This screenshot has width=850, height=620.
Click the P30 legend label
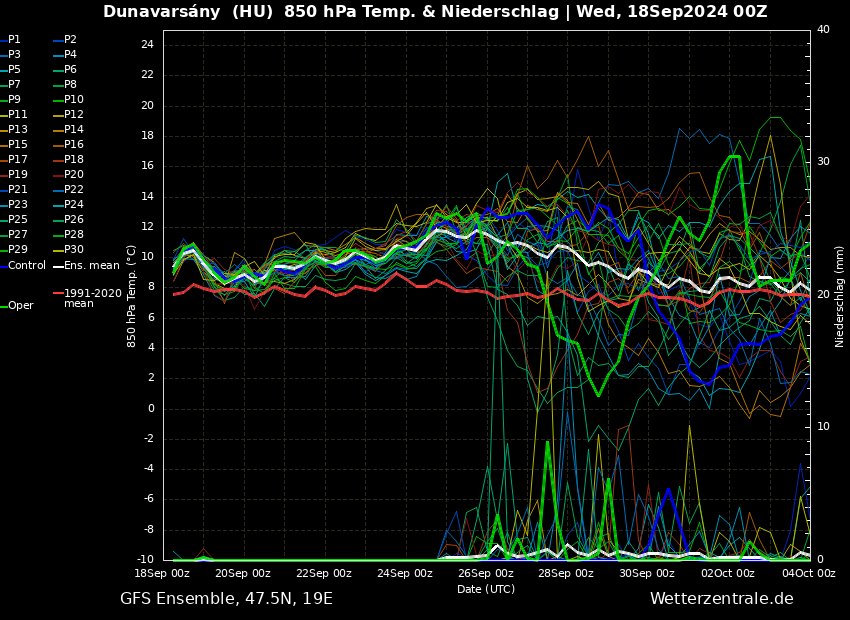pos(74,250)
